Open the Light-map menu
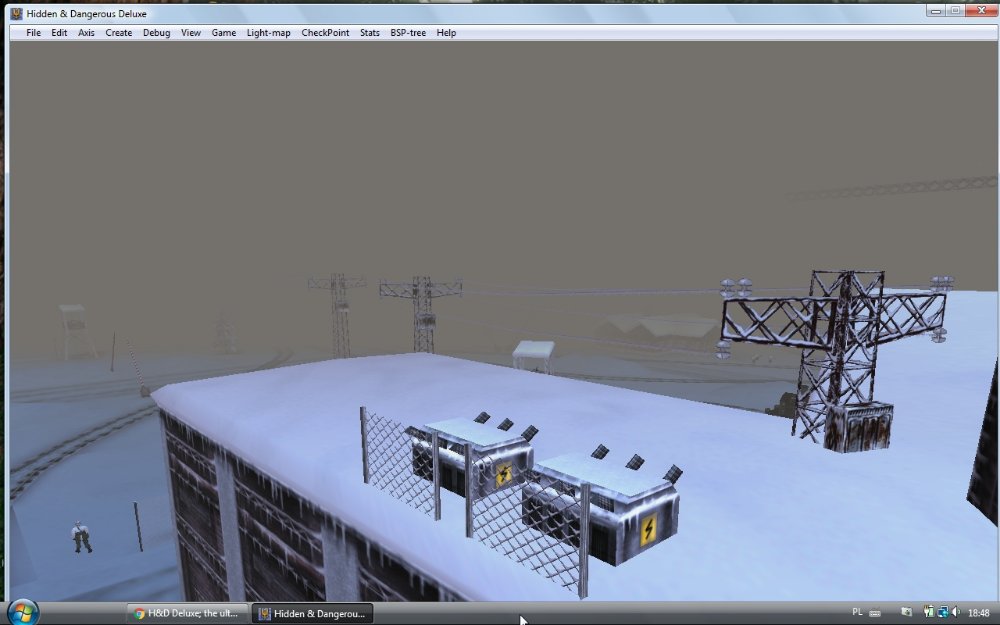This screenshot has height=625, width=1000. pyautogui.click(x=268, y=33)
